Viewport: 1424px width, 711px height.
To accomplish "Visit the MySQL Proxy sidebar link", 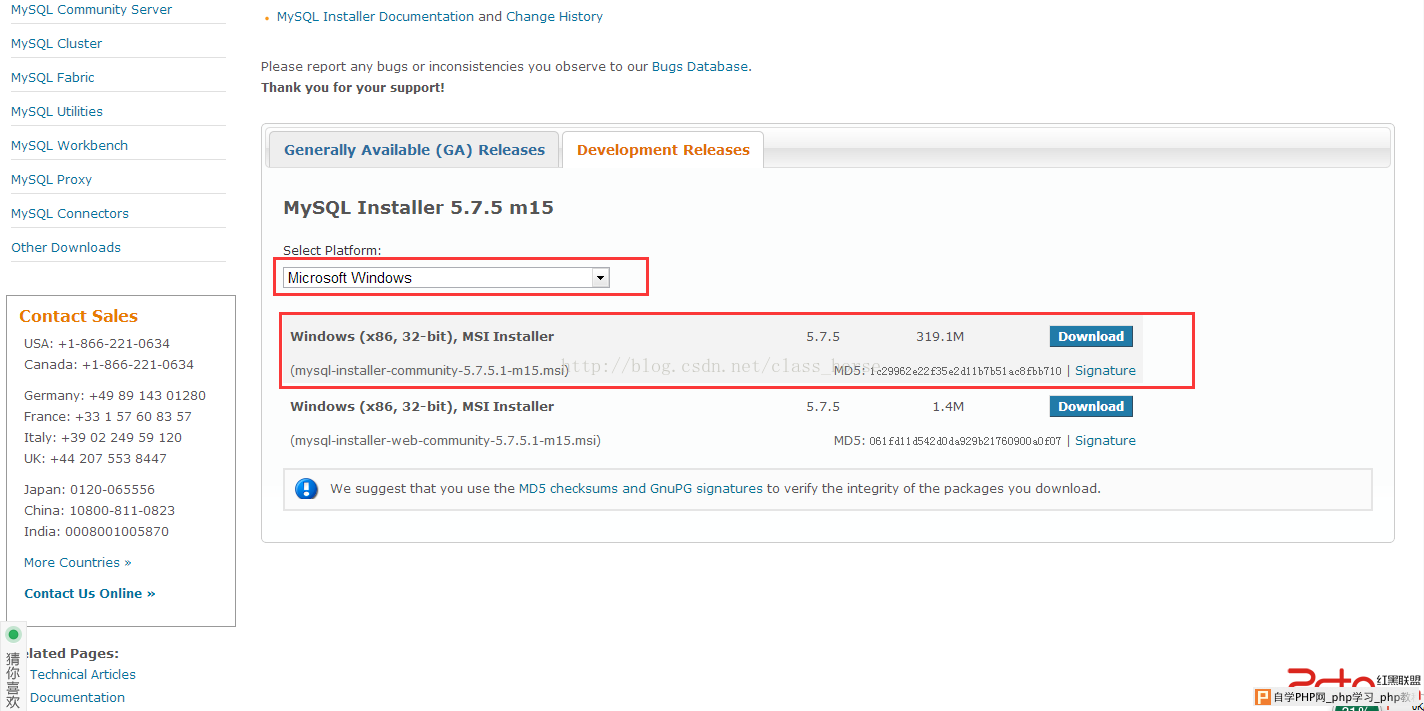I will coord(51,180).
